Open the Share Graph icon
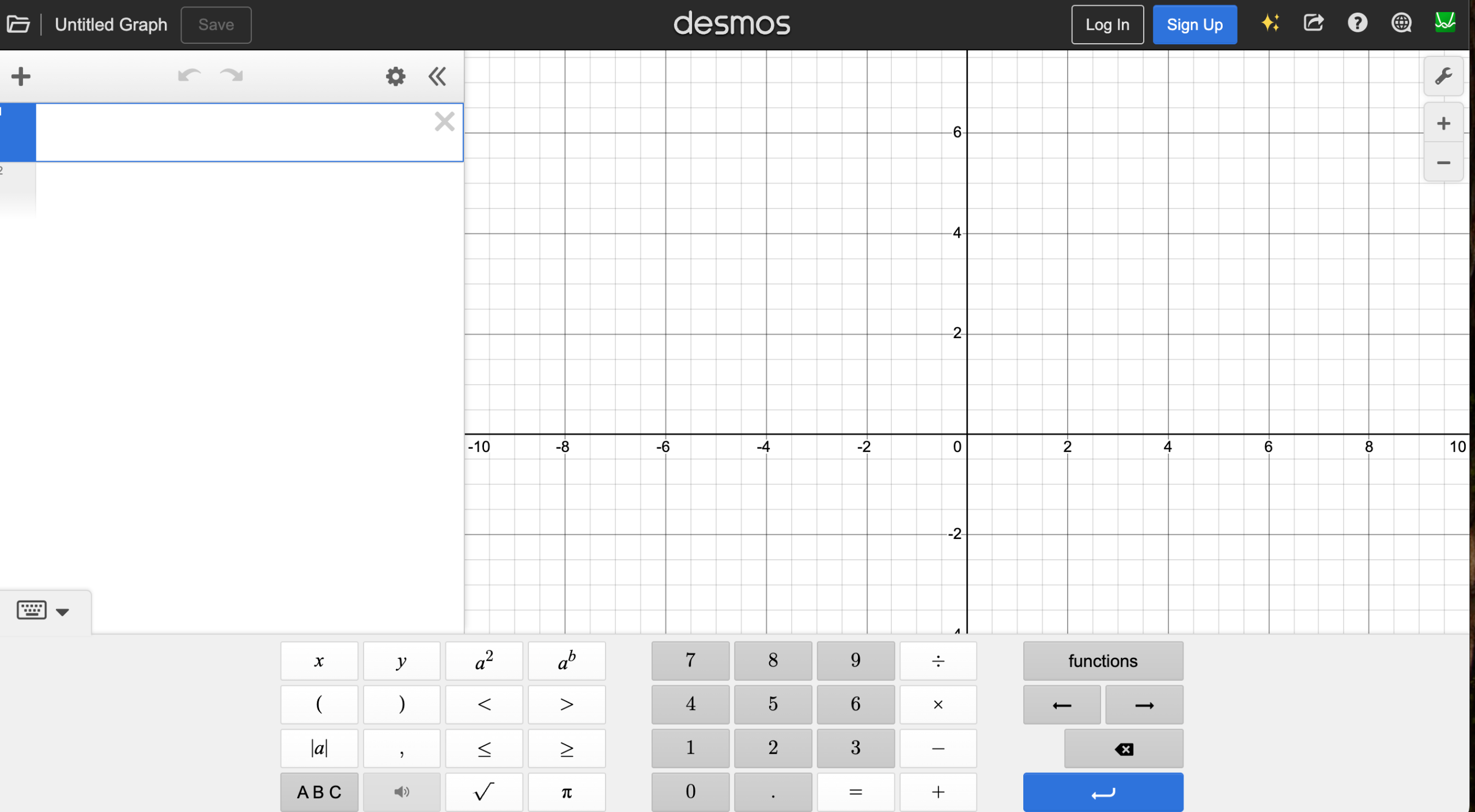Image resolution: width=1475 pixels, height=812 pixels. tap(1313, 24)
